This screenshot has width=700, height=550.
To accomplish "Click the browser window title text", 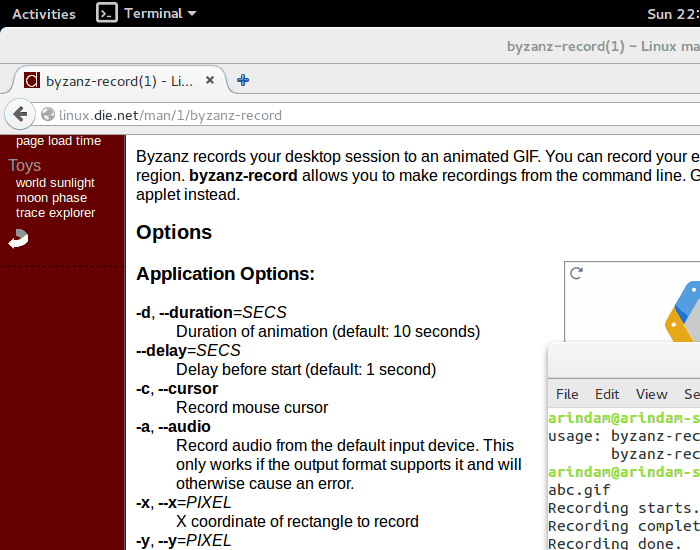I will [x=603, y=46].
